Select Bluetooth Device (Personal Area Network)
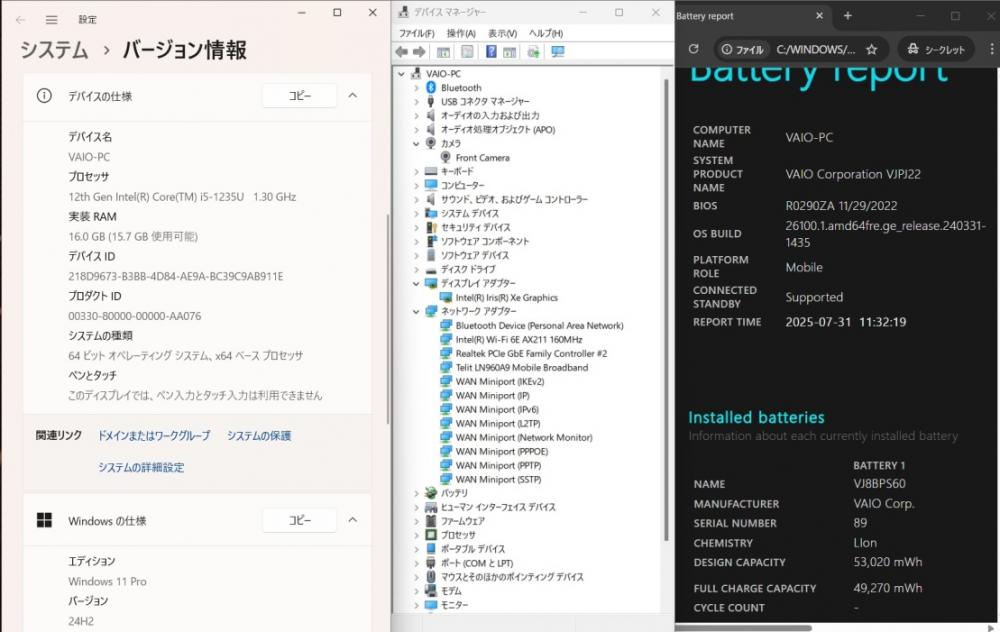Image resolution: width=1000 pixels, height=632 pixels. [x=540, y=326]
